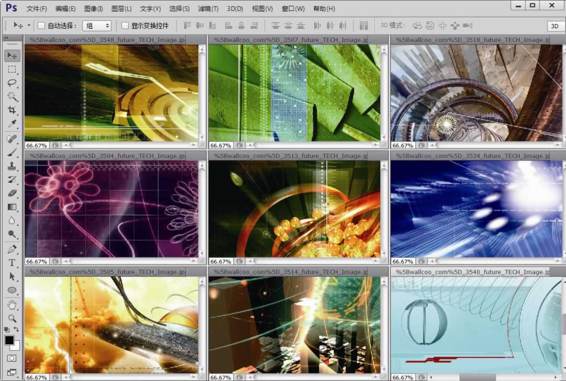Swap foreground and background colors arrow
This screenshot has height=381, width=566.
[16, 329]
